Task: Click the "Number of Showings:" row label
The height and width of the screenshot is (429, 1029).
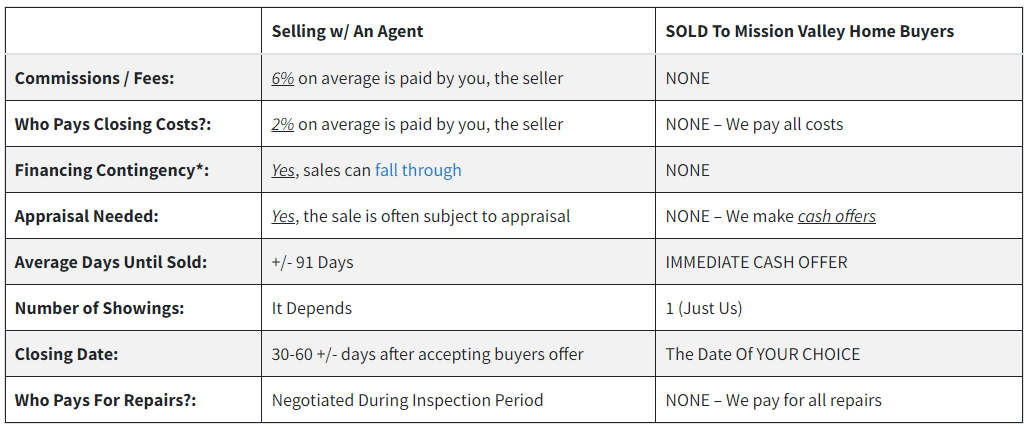Action: point(100,308)
